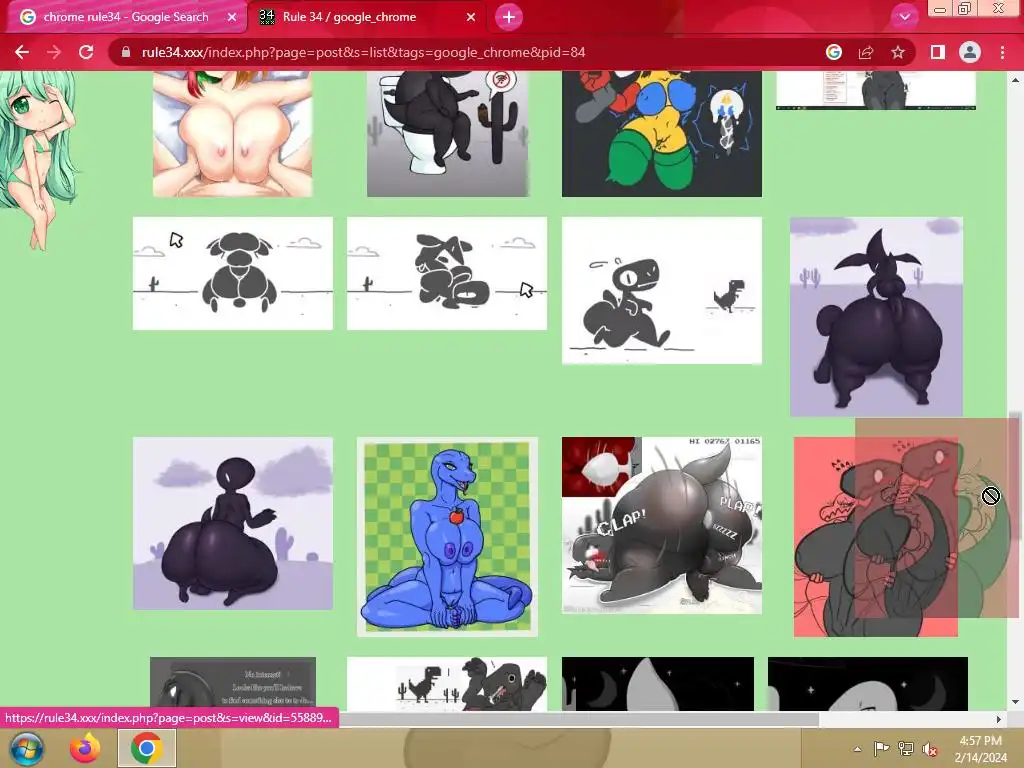Restore down the Chrome window
1024x768 pixels.
pyautogui.click(x=965, y=8)
